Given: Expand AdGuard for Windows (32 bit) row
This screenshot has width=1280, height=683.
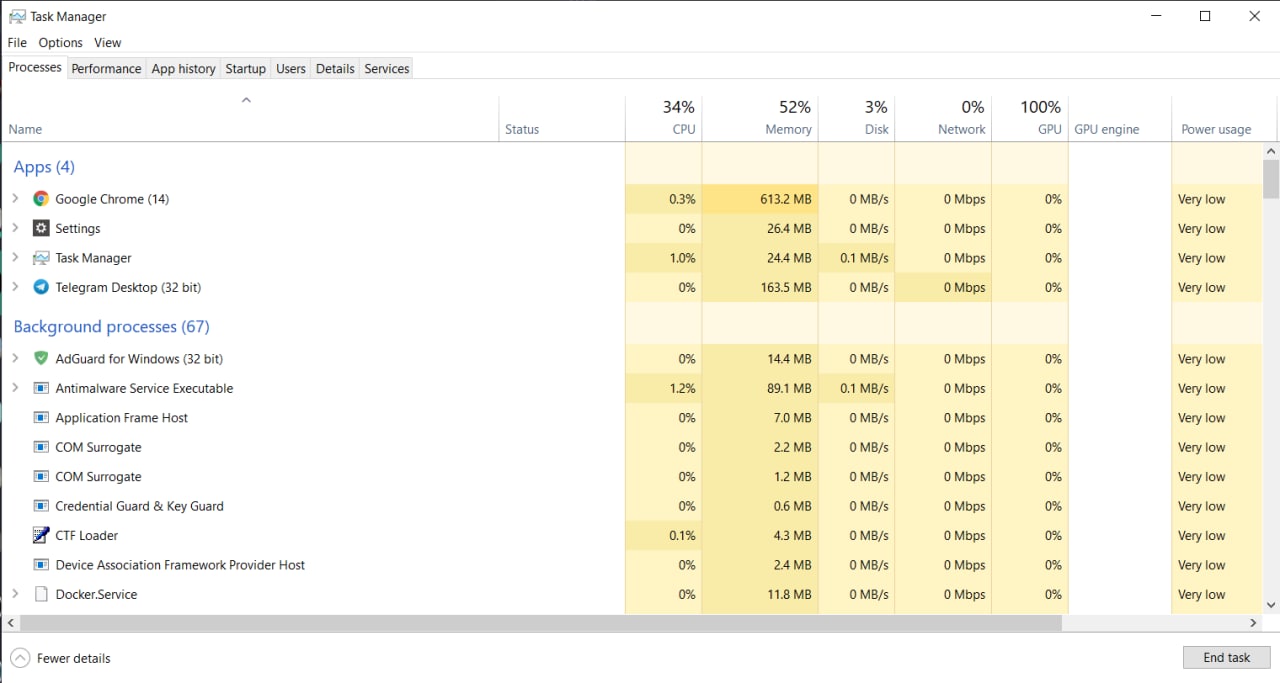Looking at the screenshot, I should [x=15, y=358].
